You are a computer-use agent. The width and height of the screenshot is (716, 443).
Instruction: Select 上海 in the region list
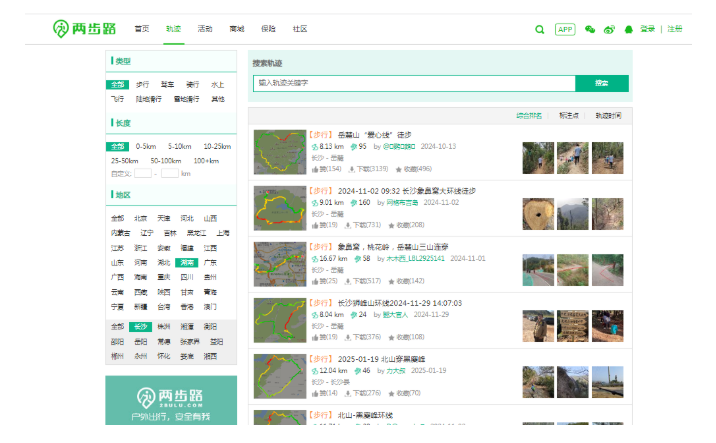[223, 233]
